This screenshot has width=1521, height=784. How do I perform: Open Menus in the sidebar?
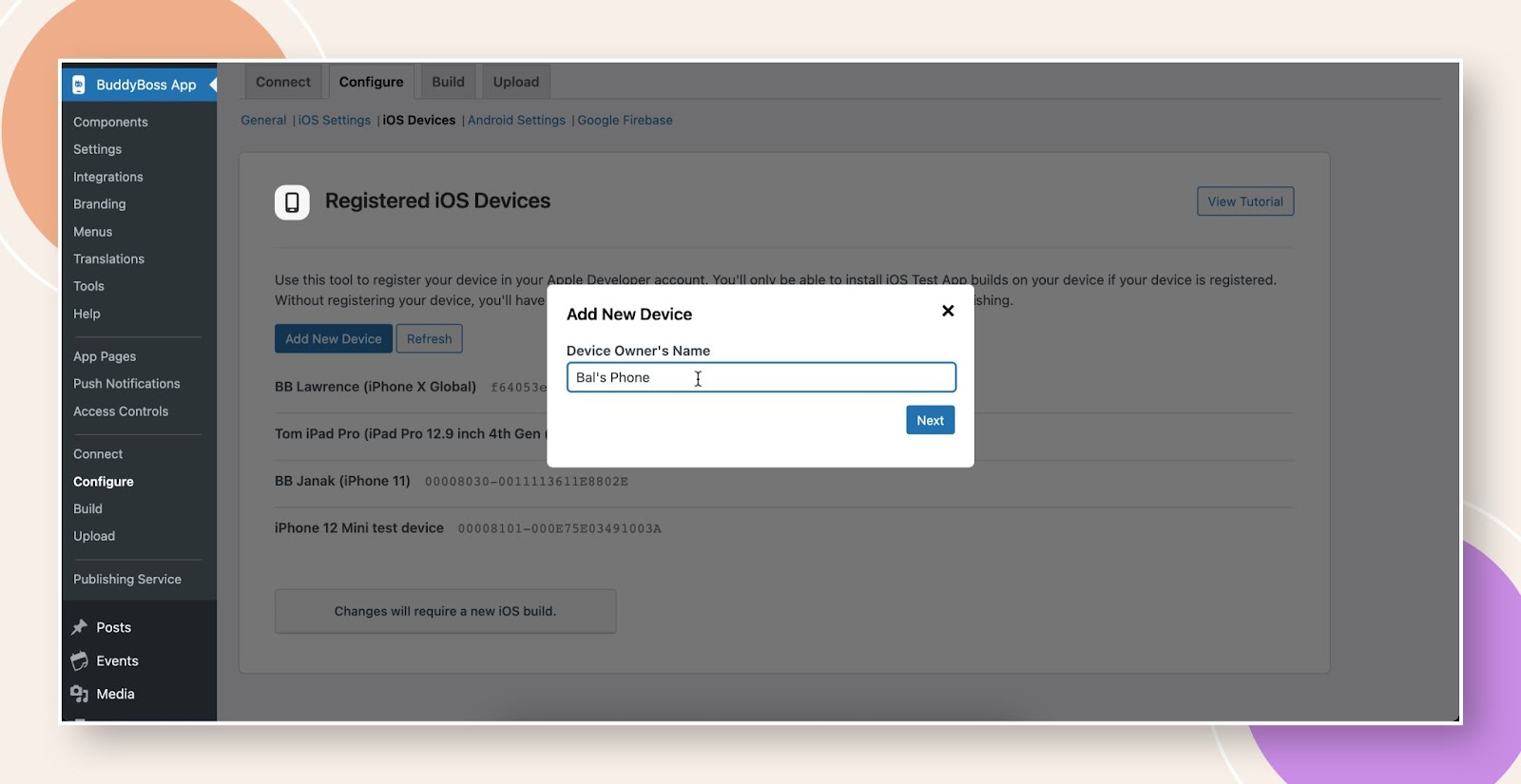92,232
